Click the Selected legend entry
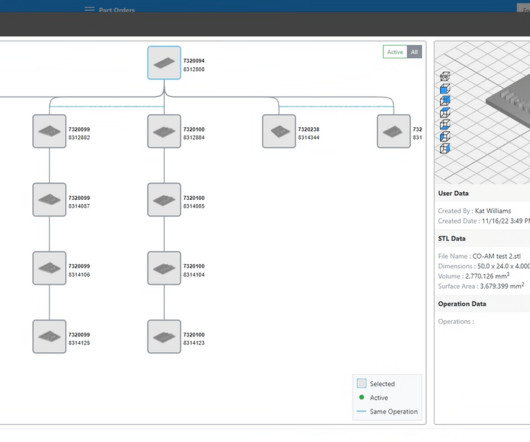This screenshot has width=530, height=442. pos(376,384)
